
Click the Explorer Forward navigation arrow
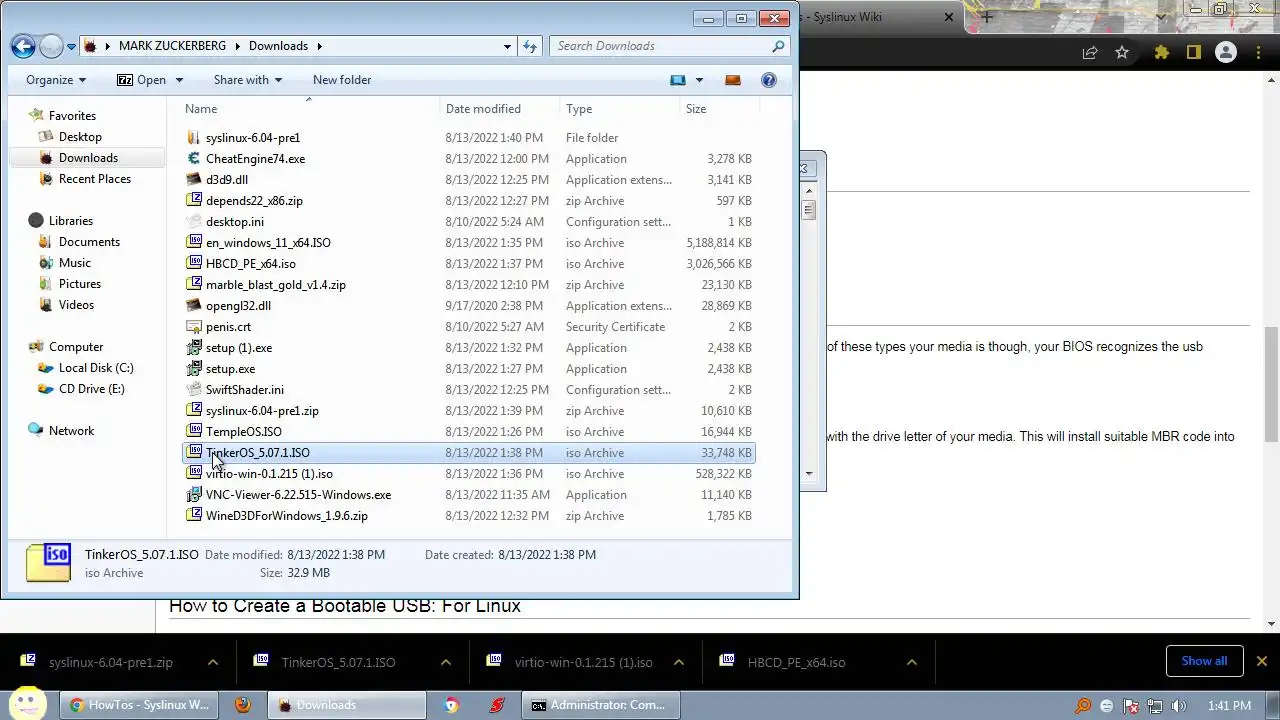point(51,46)
